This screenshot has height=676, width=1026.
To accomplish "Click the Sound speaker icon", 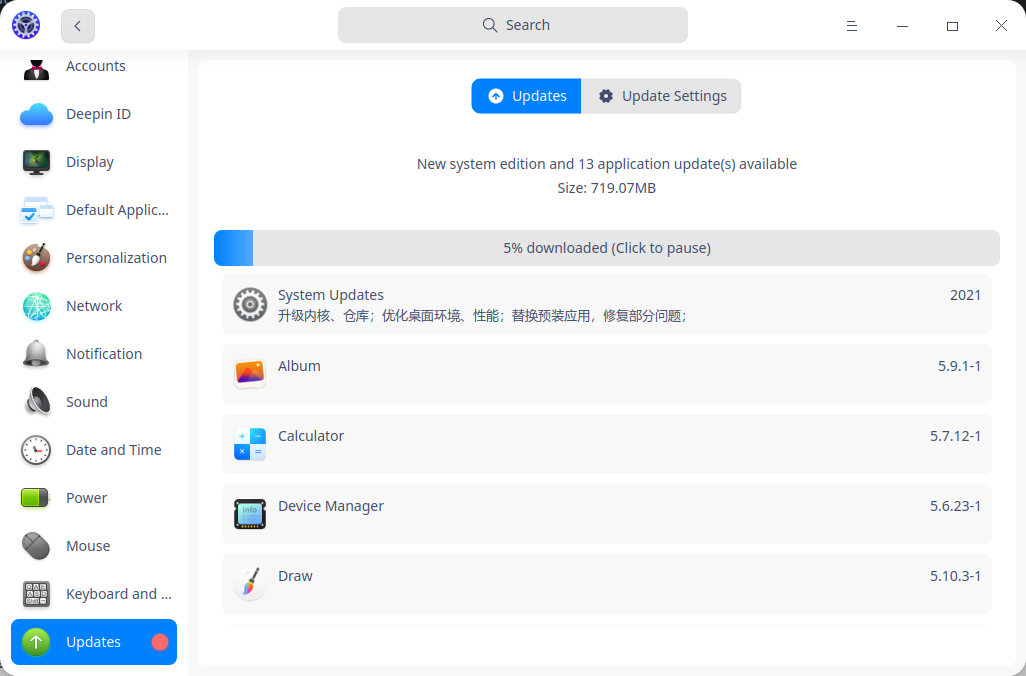I will click(x=37, y=402).
